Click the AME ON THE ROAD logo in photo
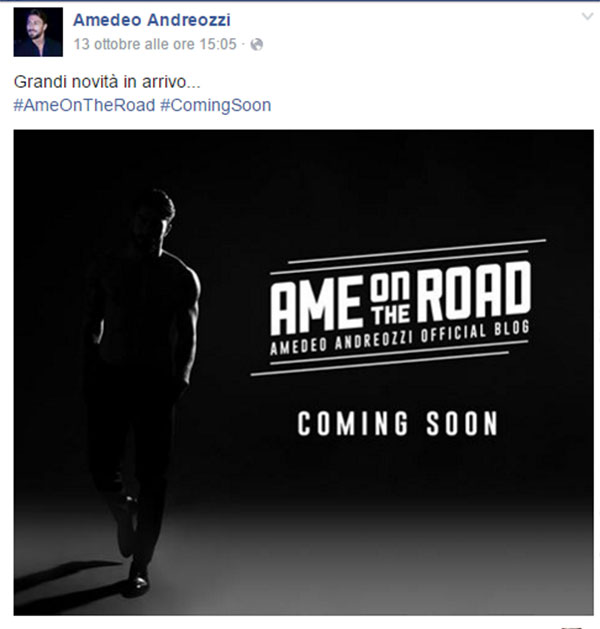600x629 pixels. pyautogui.click(x=399, y=307)
